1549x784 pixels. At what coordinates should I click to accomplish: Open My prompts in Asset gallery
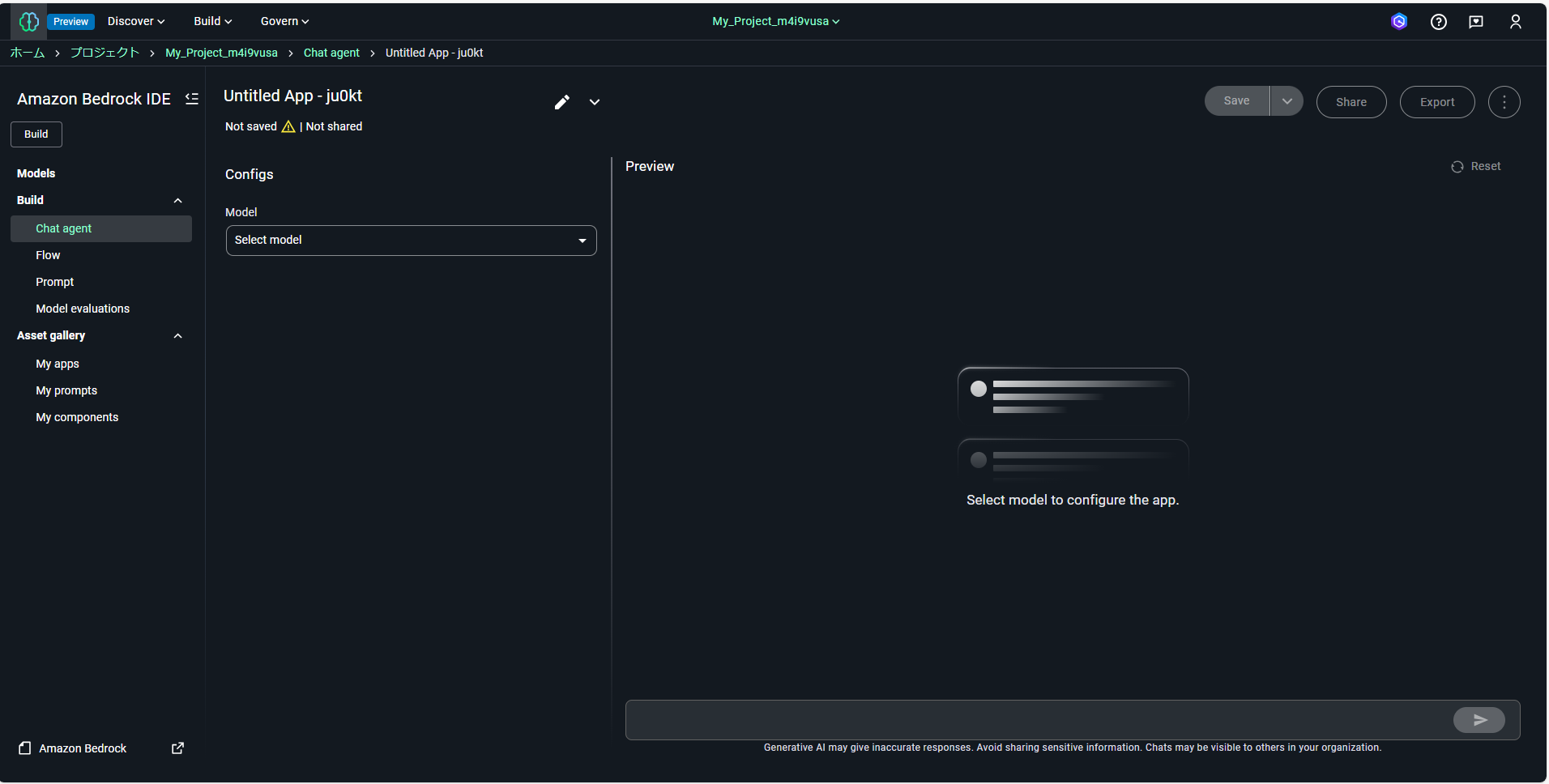[x=66, y=390]
